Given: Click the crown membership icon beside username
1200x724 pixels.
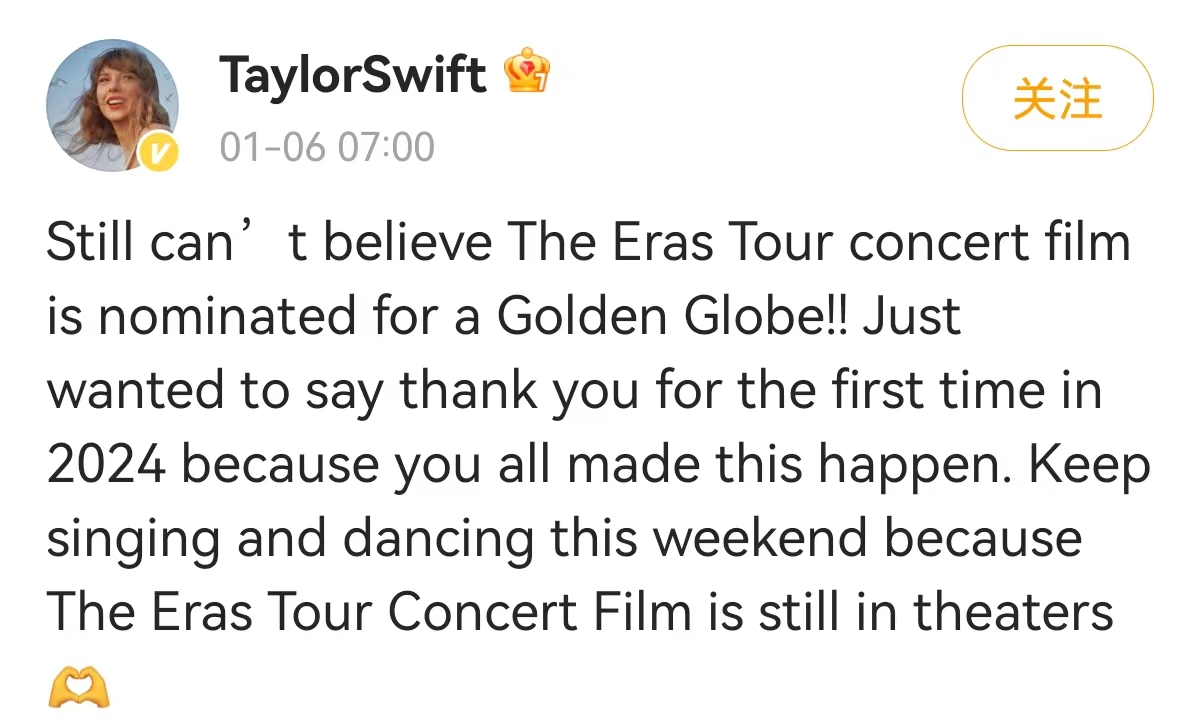Looking at the screenshot, I should click(527, 72).
